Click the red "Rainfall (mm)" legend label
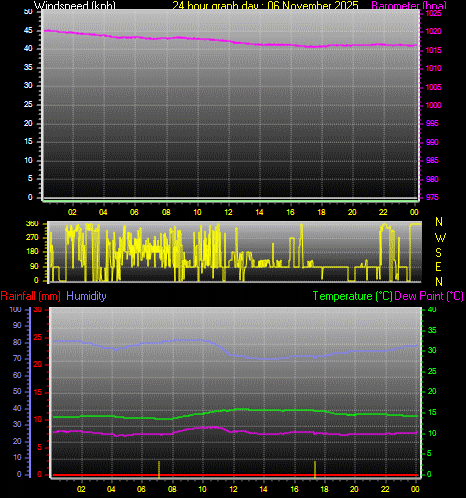The height and width of the screenshot is (498, 466). [31, 296]
